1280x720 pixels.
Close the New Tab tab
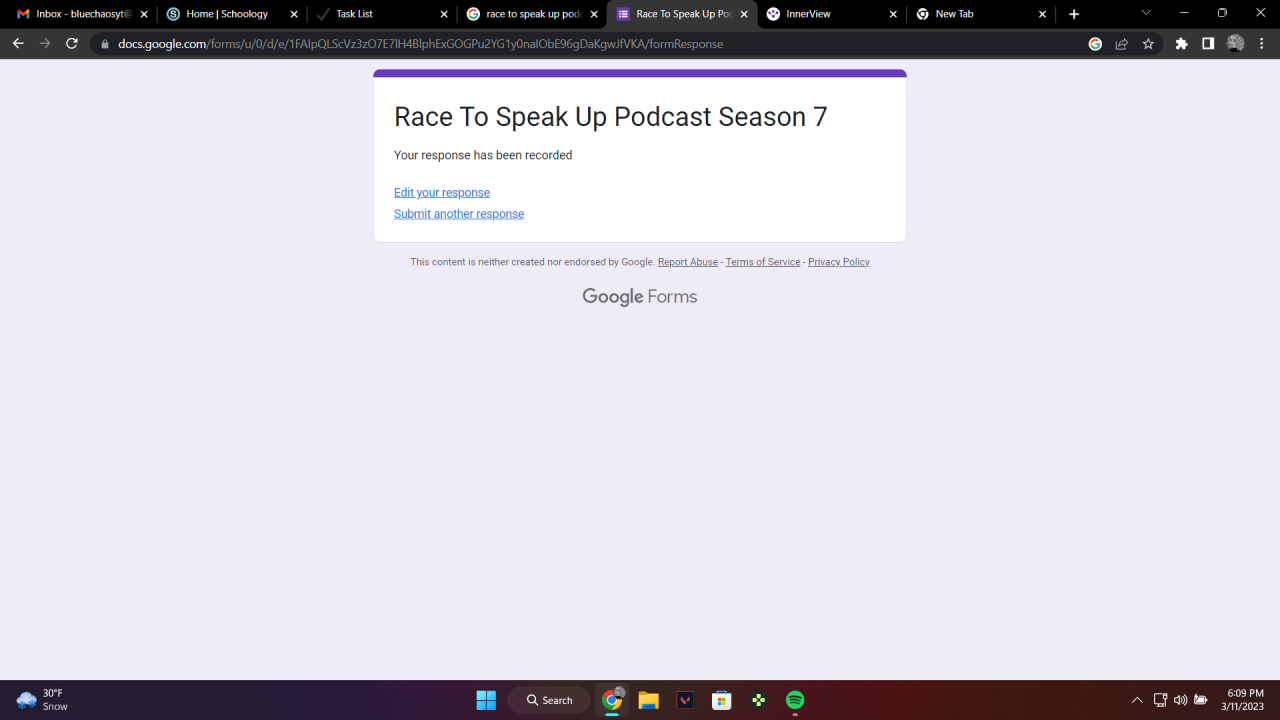click(x=1043, y=14)
